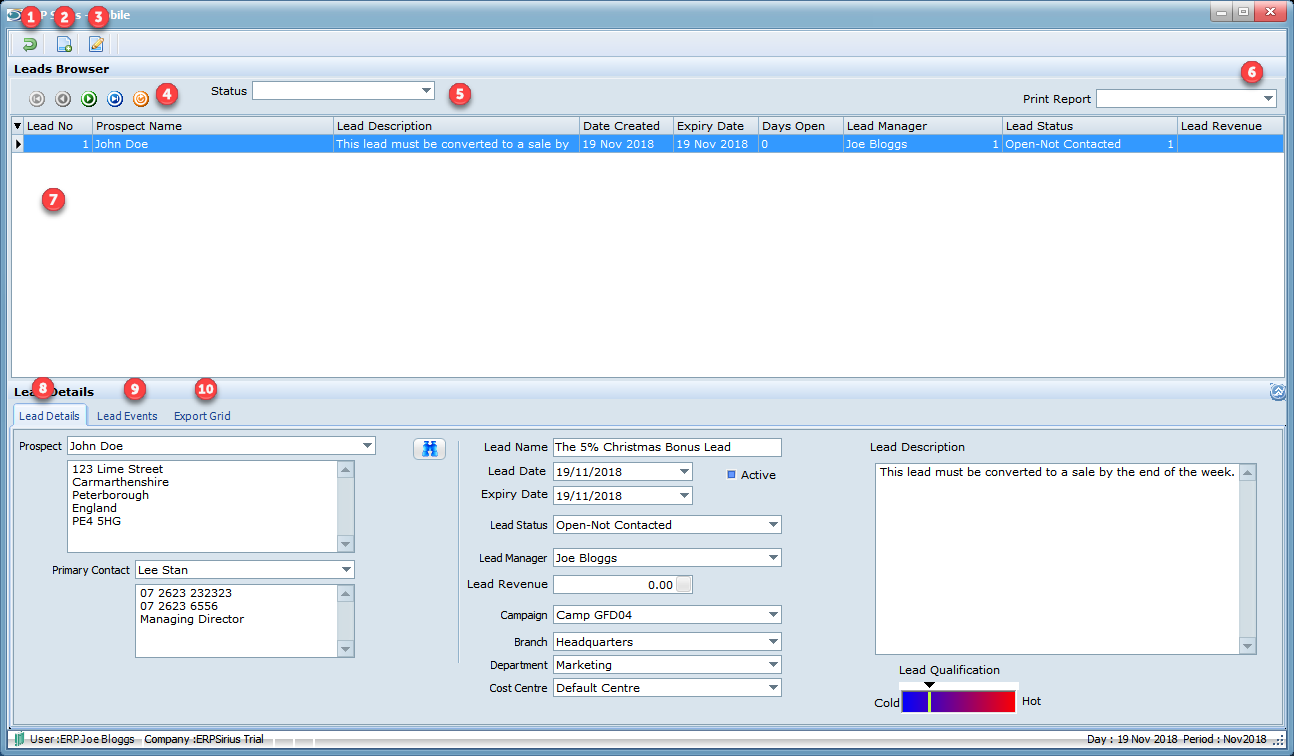This screenshot has width=1294, height=756.
Task: Open the Print Report dropdown
Action: 1268,99
